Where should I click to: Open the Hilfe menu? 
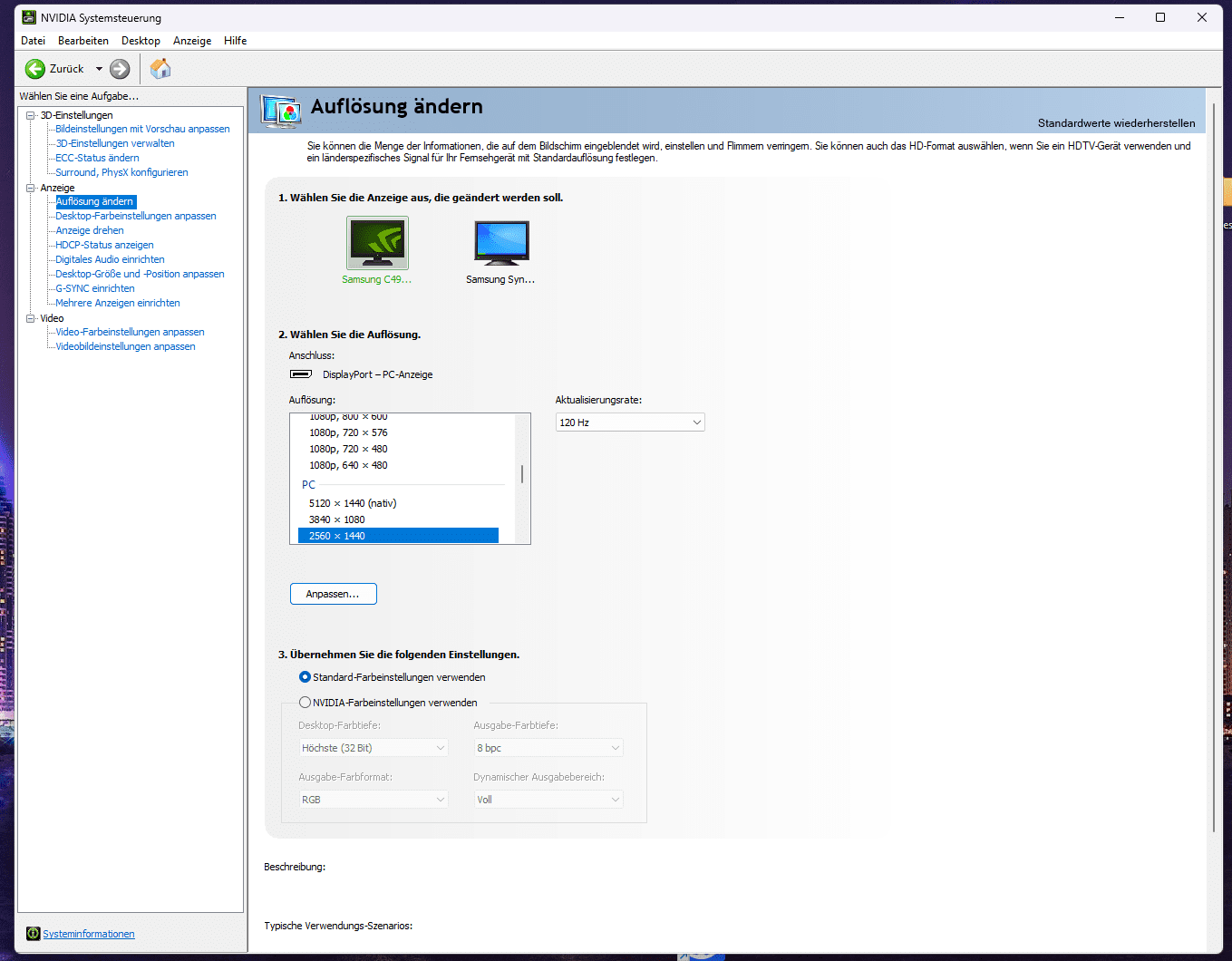pyautogui.click(x=236, y=41)
